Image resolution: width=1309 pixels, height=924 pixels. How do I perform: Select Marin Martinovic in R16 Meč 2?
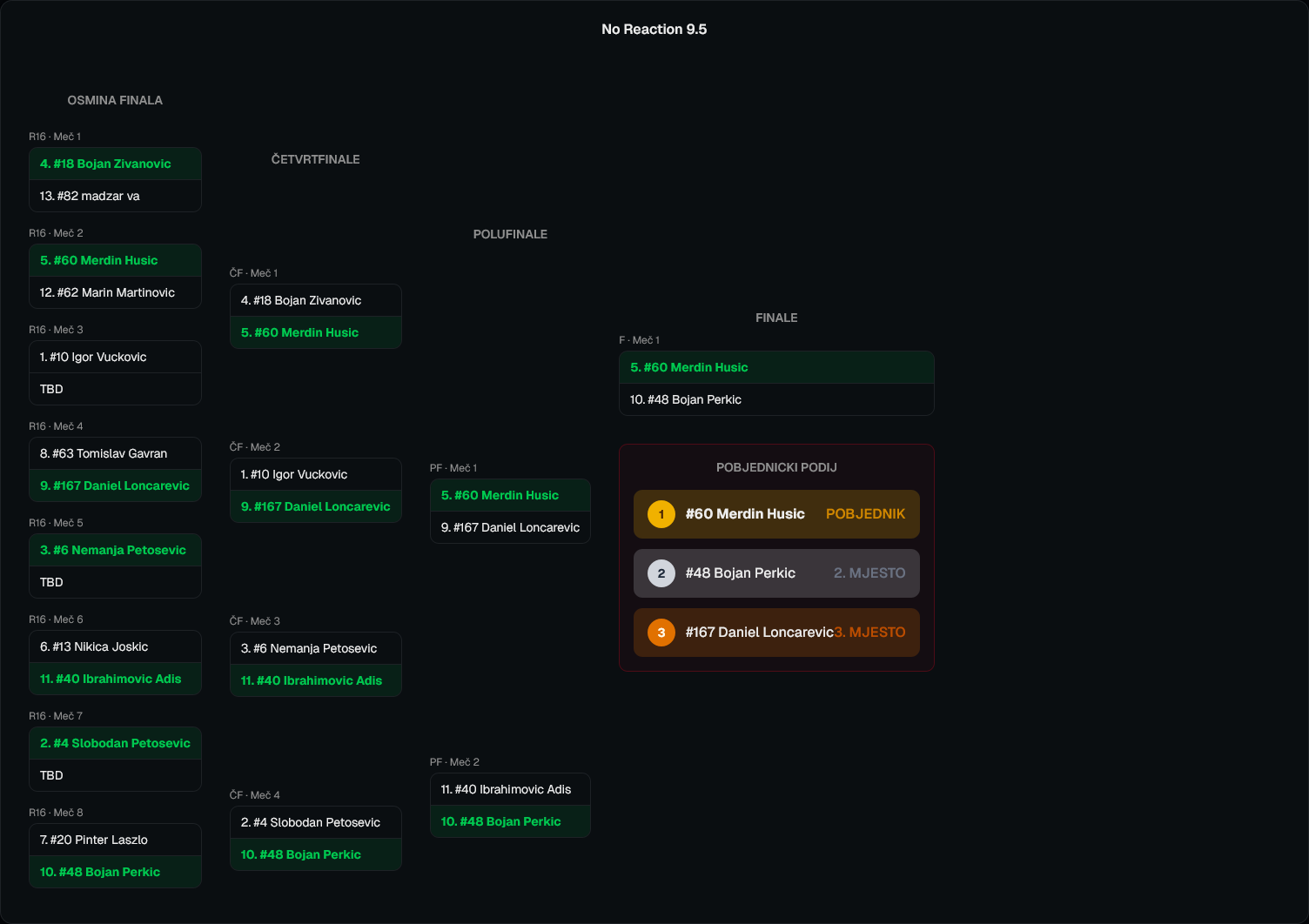tap(107, 292)
